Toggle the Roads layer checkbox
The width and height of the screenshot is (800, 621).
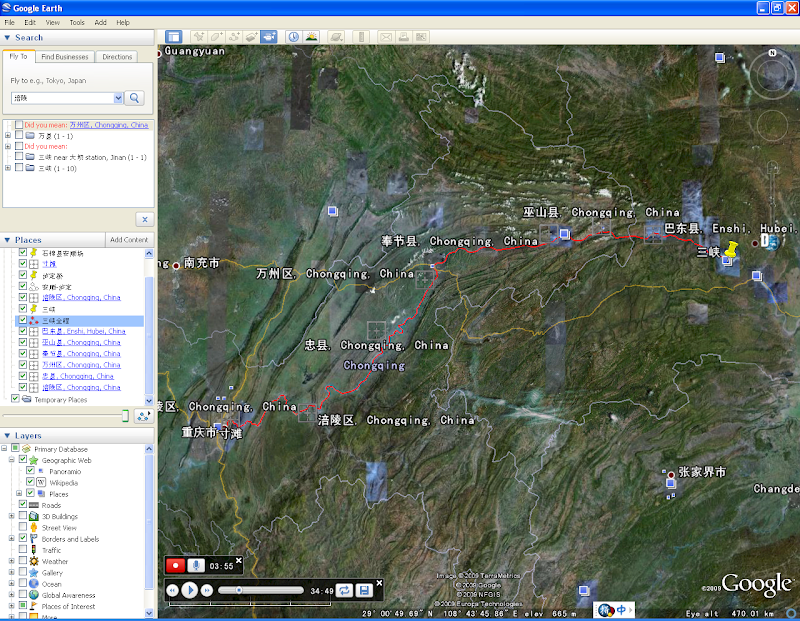pyautogui.click(x=22, y=504)
